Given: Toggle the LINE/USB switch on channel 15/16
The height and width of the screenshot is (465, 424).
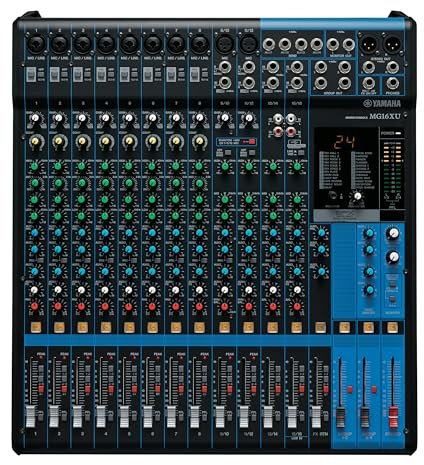Looking at the screenshot, I should [x=302, y=153].
